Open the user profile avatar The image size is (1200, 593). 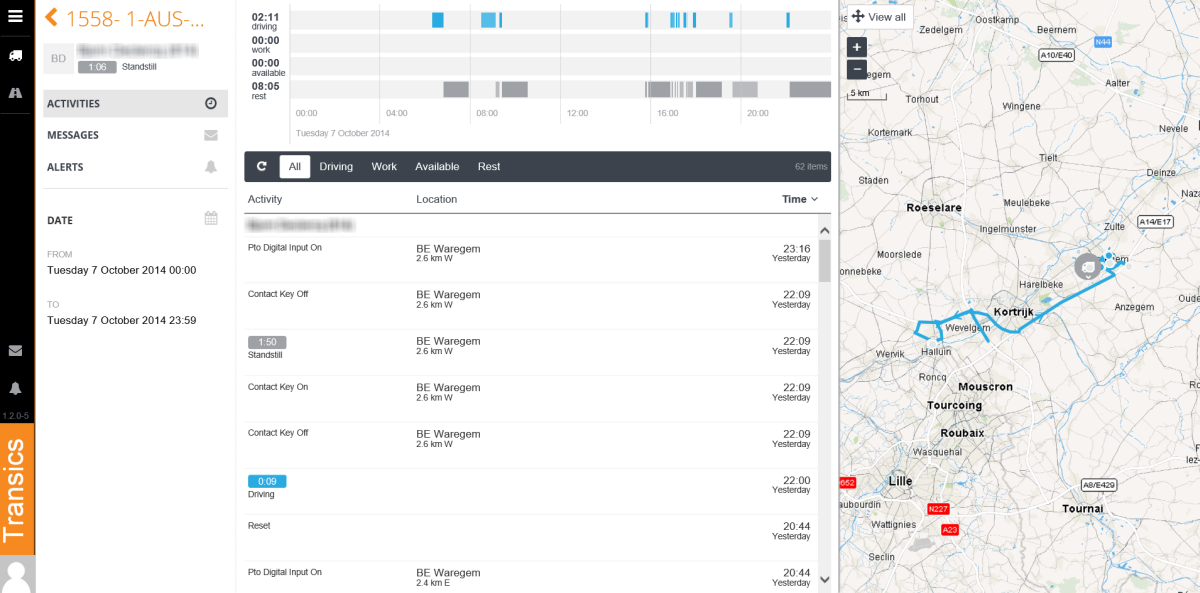pos(17,575)
